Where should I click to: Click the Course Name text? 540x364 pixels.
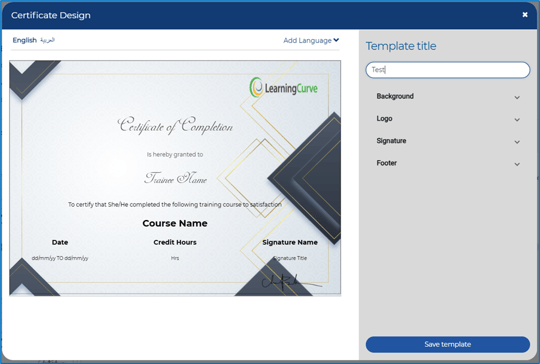(x=175, y=223)
